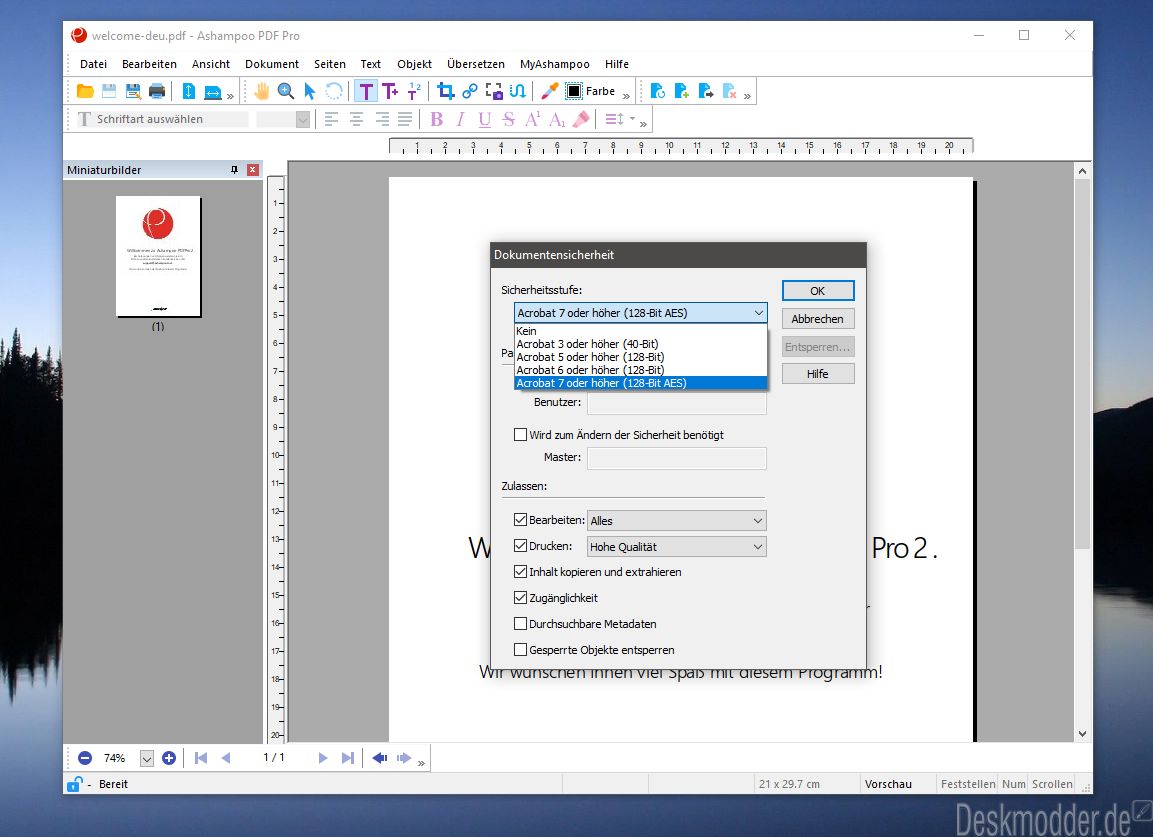Click the Benutzer password field
Image resolution: width=1153 pixels, height=837 pixels.
point(677,402)
